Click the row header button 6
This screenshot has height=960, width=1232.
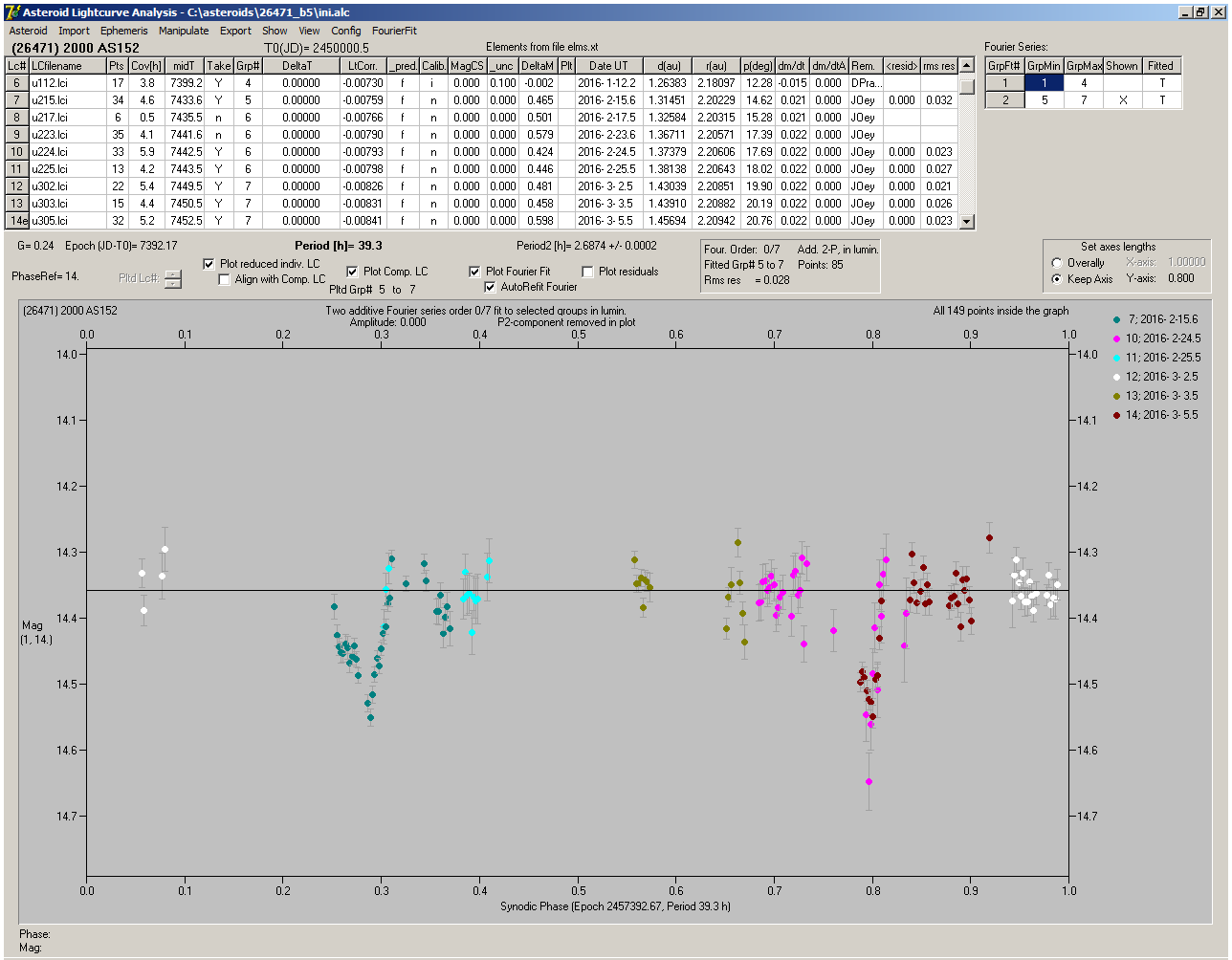pos(17,83)
